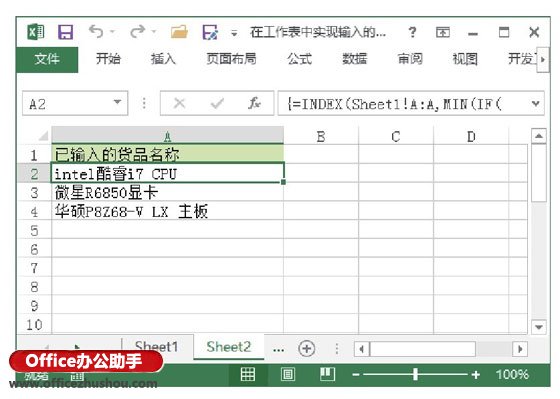Cancel formula entry with the X icon

(x=179, y=104)
